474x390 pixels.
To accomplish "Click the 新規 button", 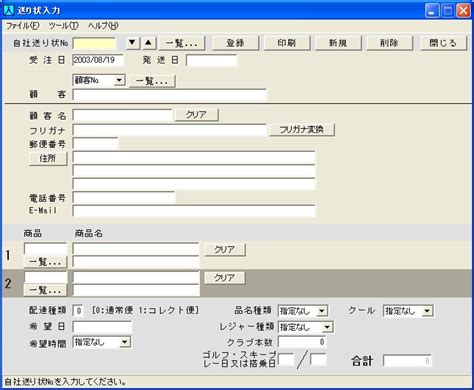I will click(x=338, y=43).
